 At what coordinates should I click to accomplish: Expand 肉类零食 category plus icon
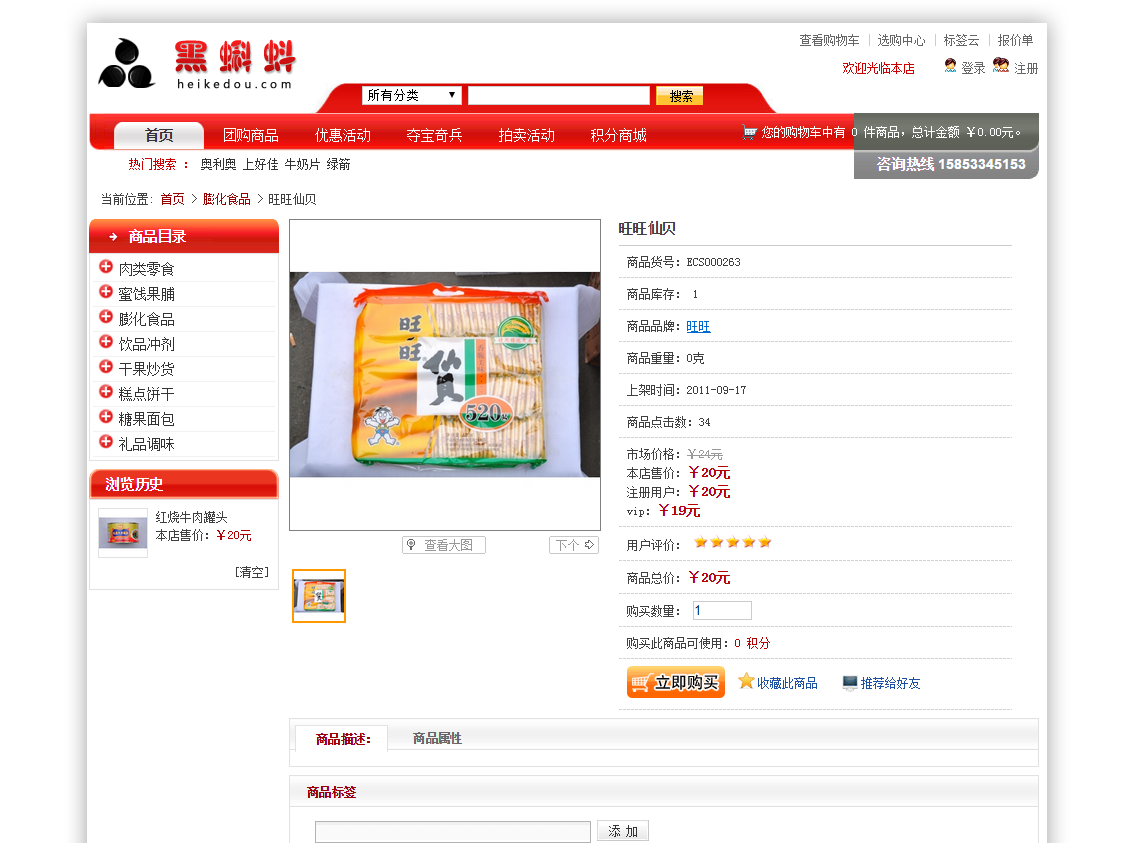click(105, 267)
